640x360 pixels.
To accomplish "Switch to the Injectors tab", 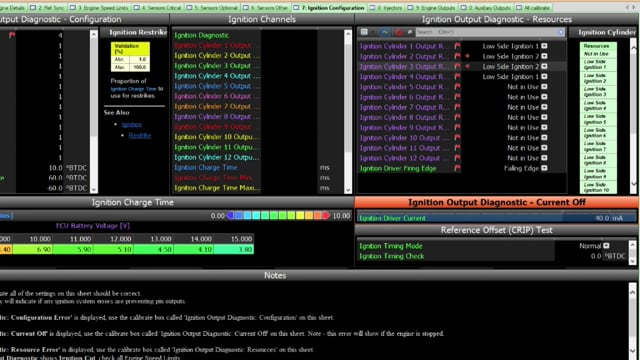I will [387, 8].
